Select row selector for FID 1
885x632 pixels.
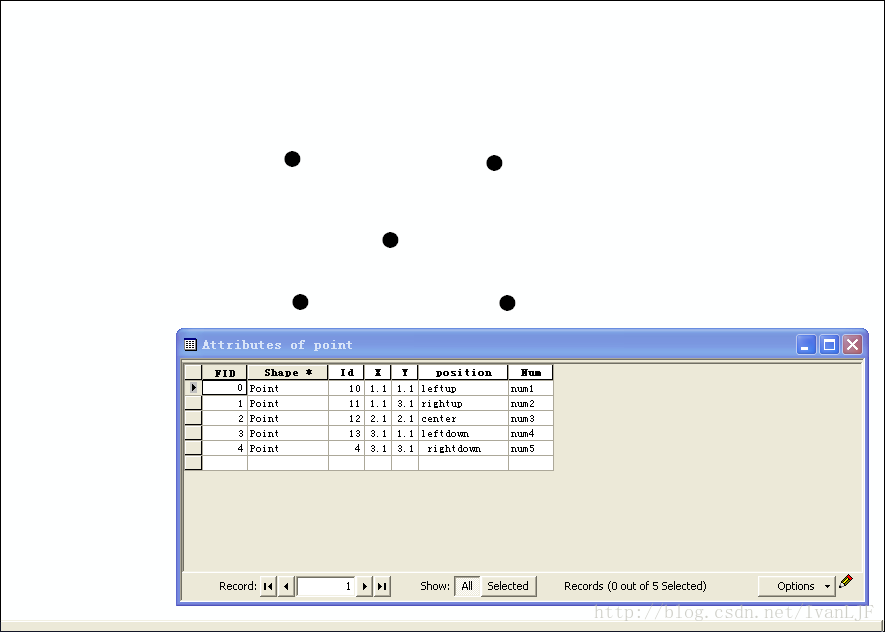pos(193,403)
